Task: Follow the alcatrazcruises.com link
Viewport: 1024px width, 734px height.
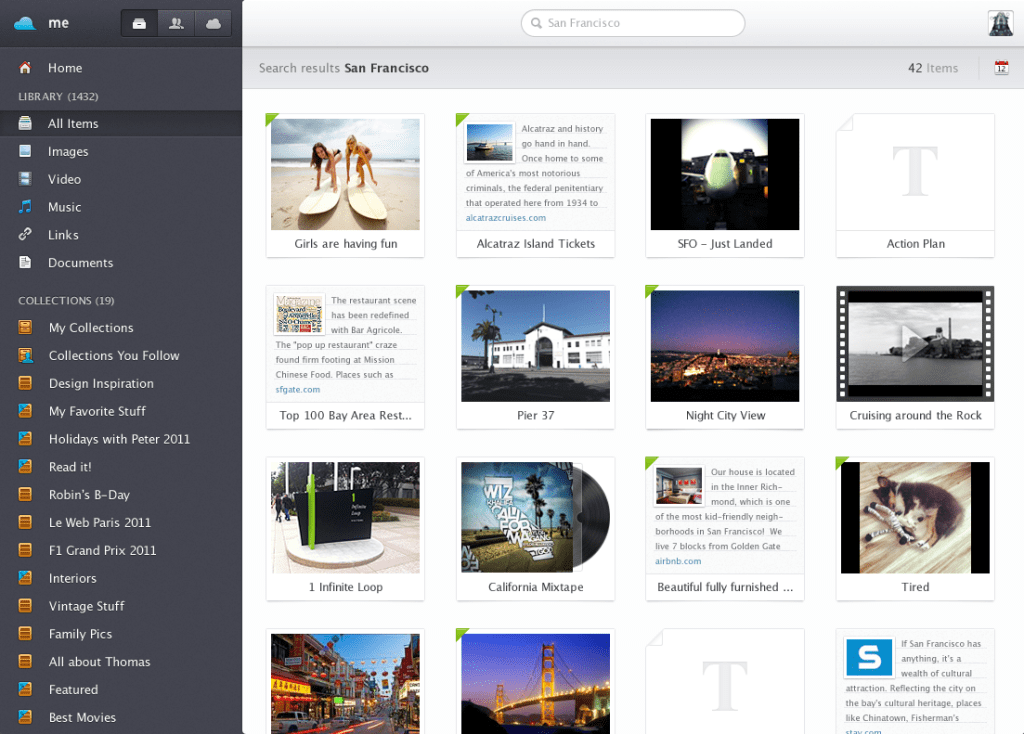Action: coord(506,218)
